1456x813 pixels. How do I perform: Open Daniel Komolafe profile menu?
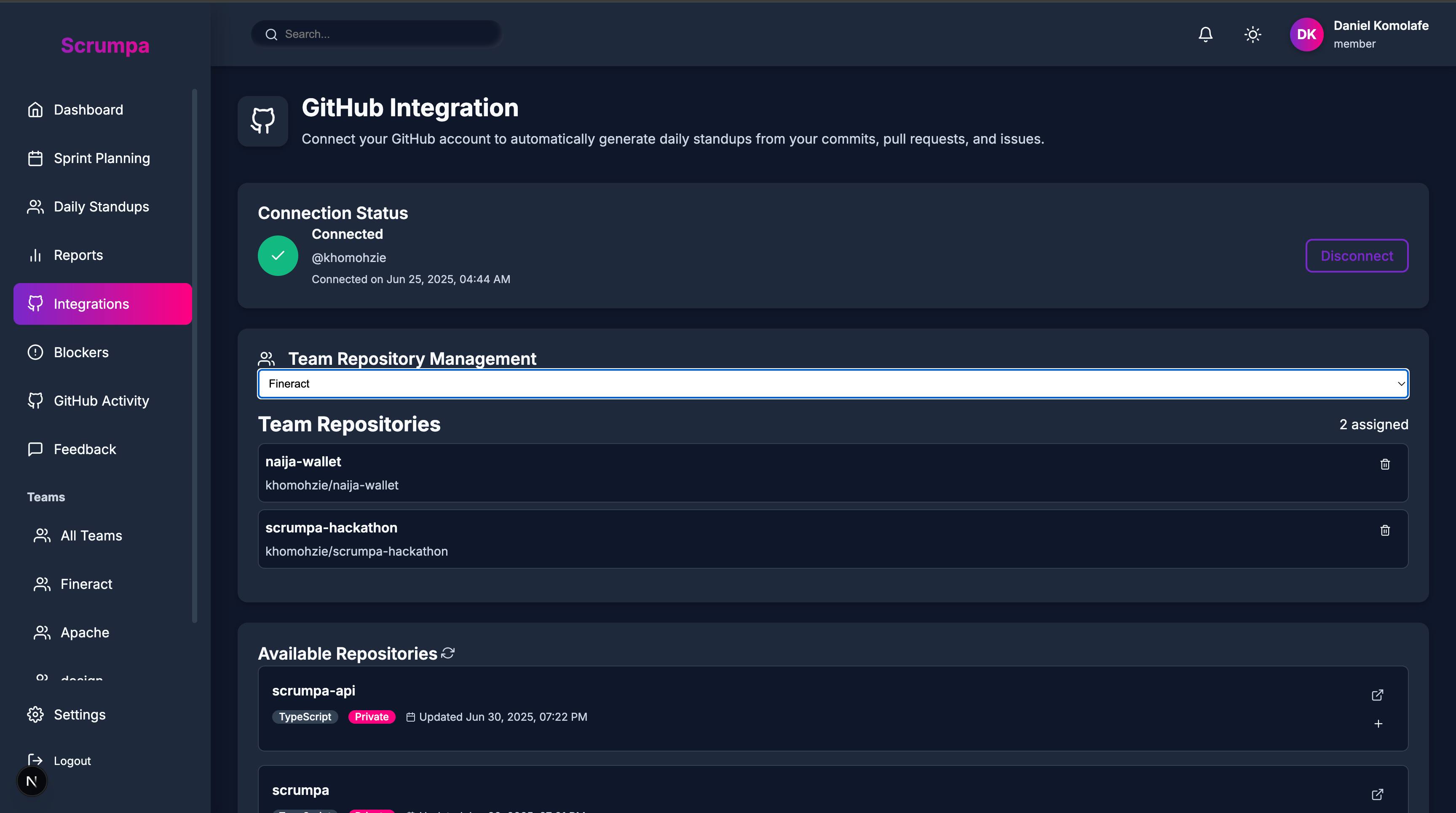click(1380, 34)
